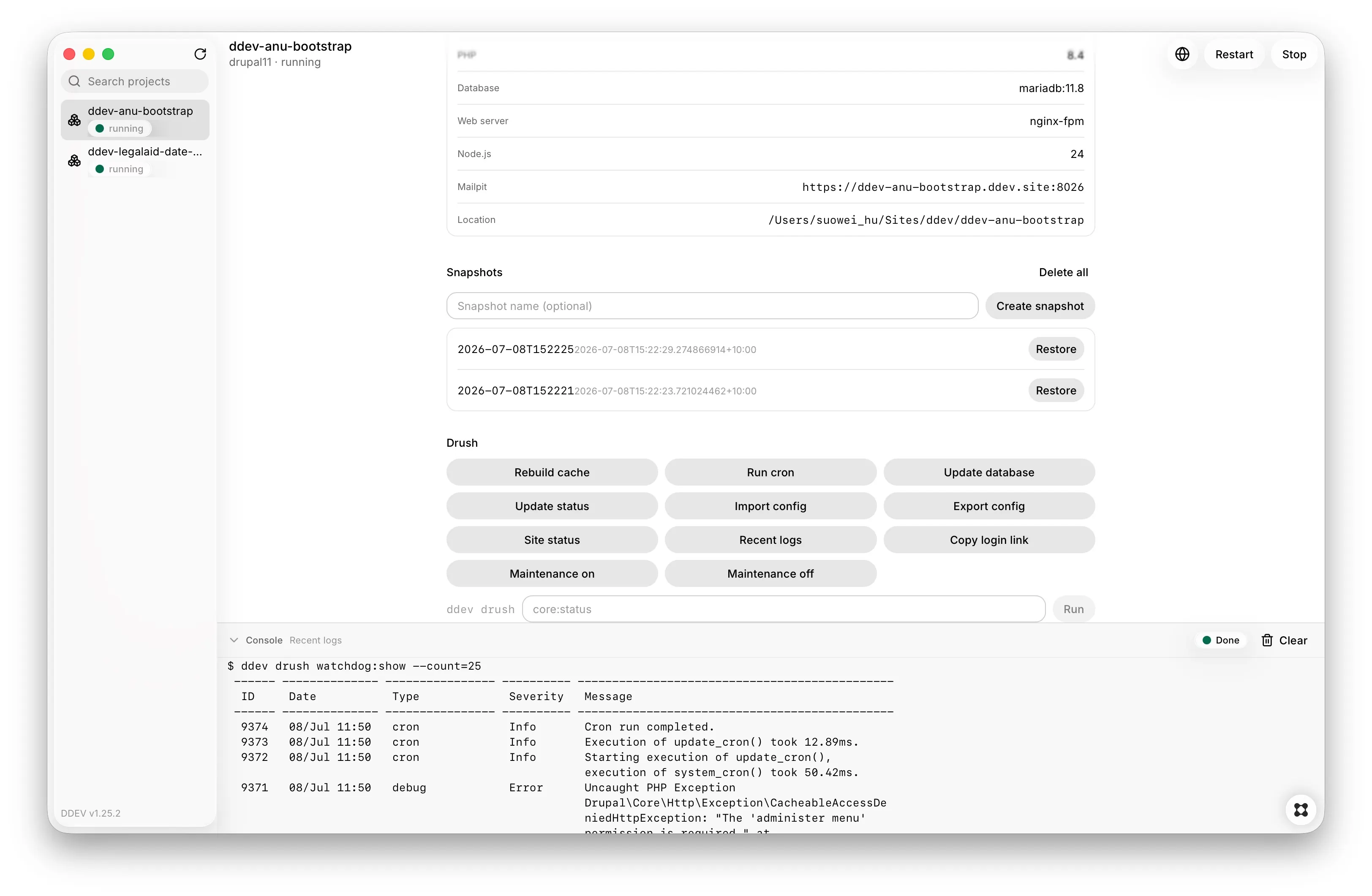This screenshot has width=1372, height=896.
Task: Click the Mailpit URL value
Action: (942, 187)
